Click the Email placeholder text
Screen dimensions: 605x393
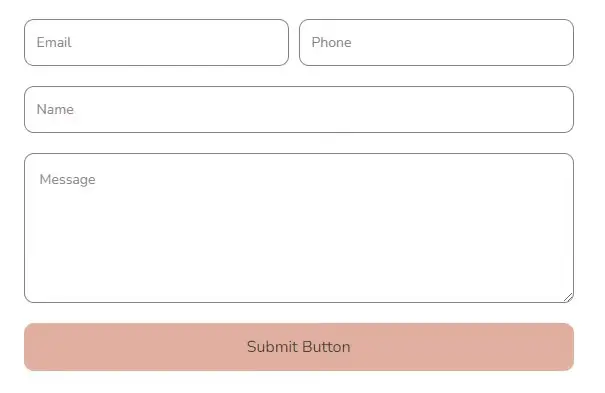tap(54, 42)
